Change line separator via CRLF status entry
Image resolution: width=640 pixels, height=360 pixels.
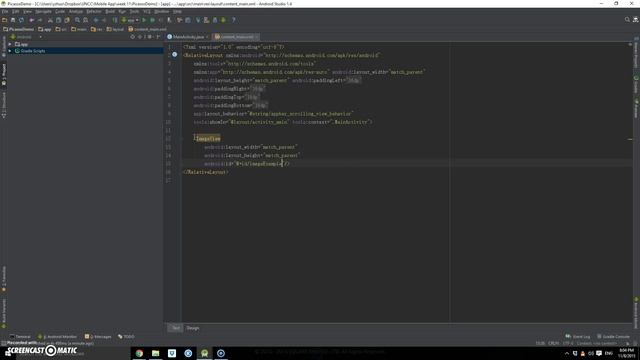[x=554, y=344]
